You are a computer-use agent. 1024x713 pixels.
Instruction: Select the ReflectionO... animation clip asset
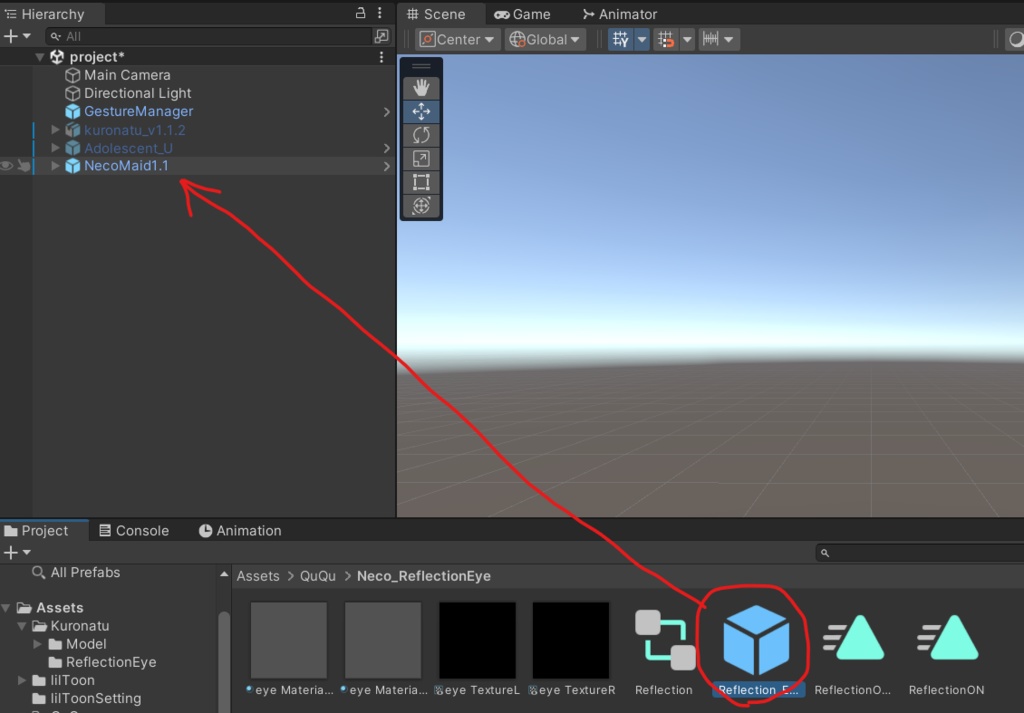click(853, 639)
